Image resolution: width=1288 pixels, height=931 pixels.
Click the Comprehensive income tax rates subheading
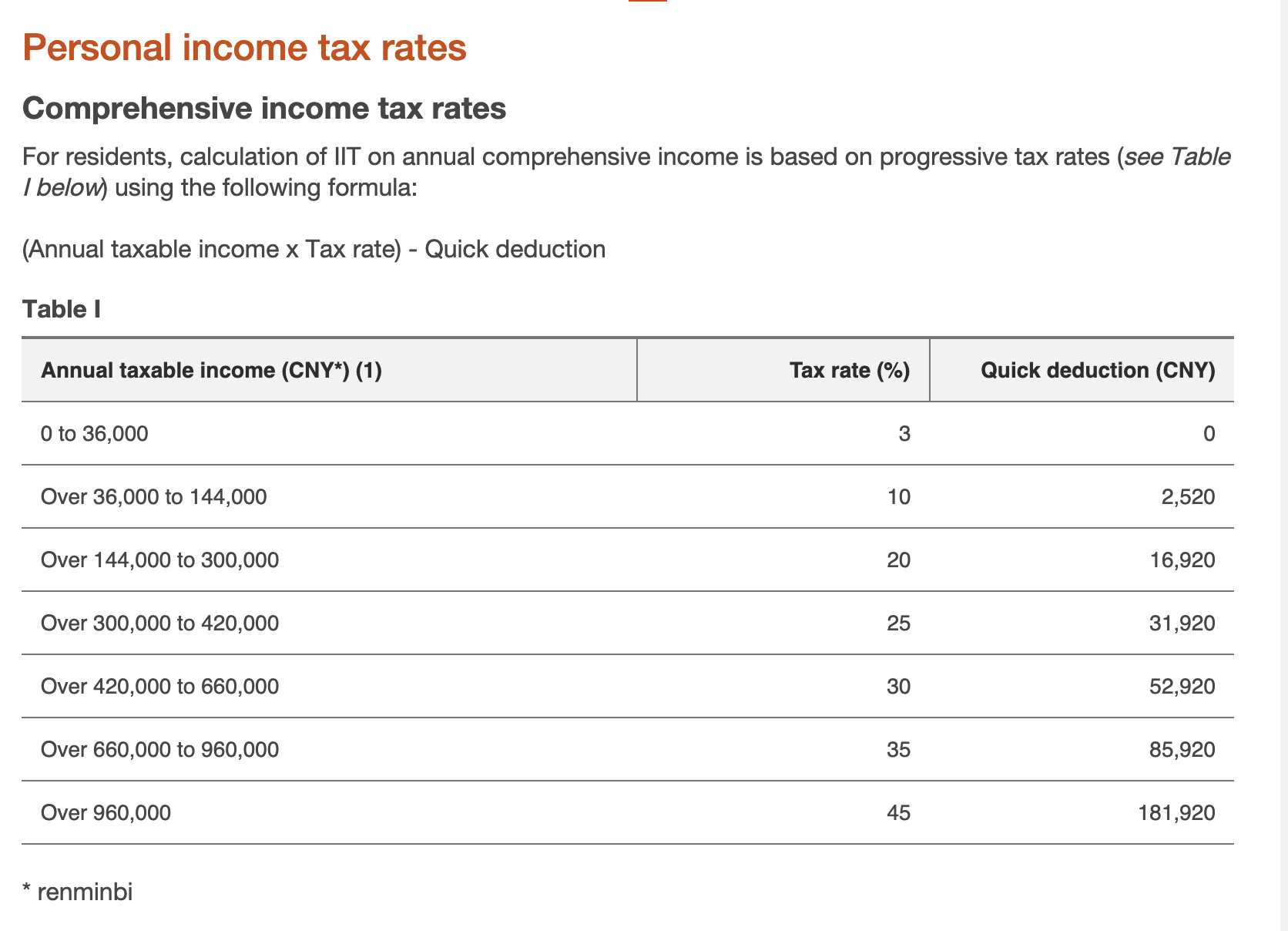point(264,108)
